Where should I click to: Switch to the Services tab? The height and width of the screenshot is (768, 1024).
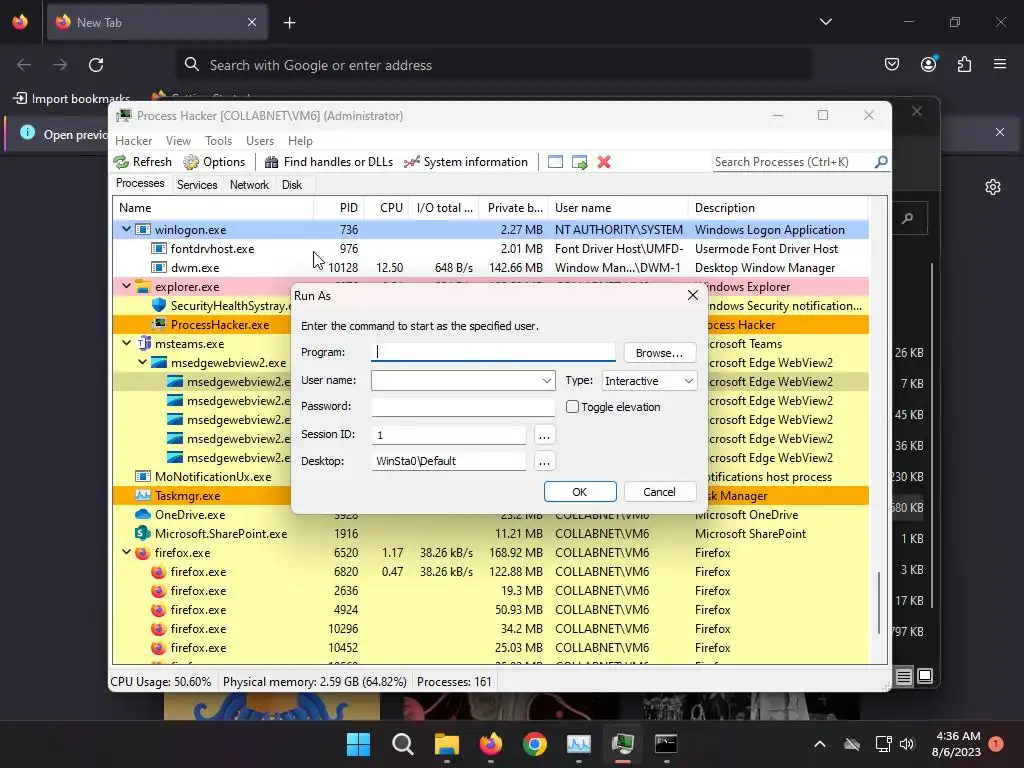click(197, 185)
